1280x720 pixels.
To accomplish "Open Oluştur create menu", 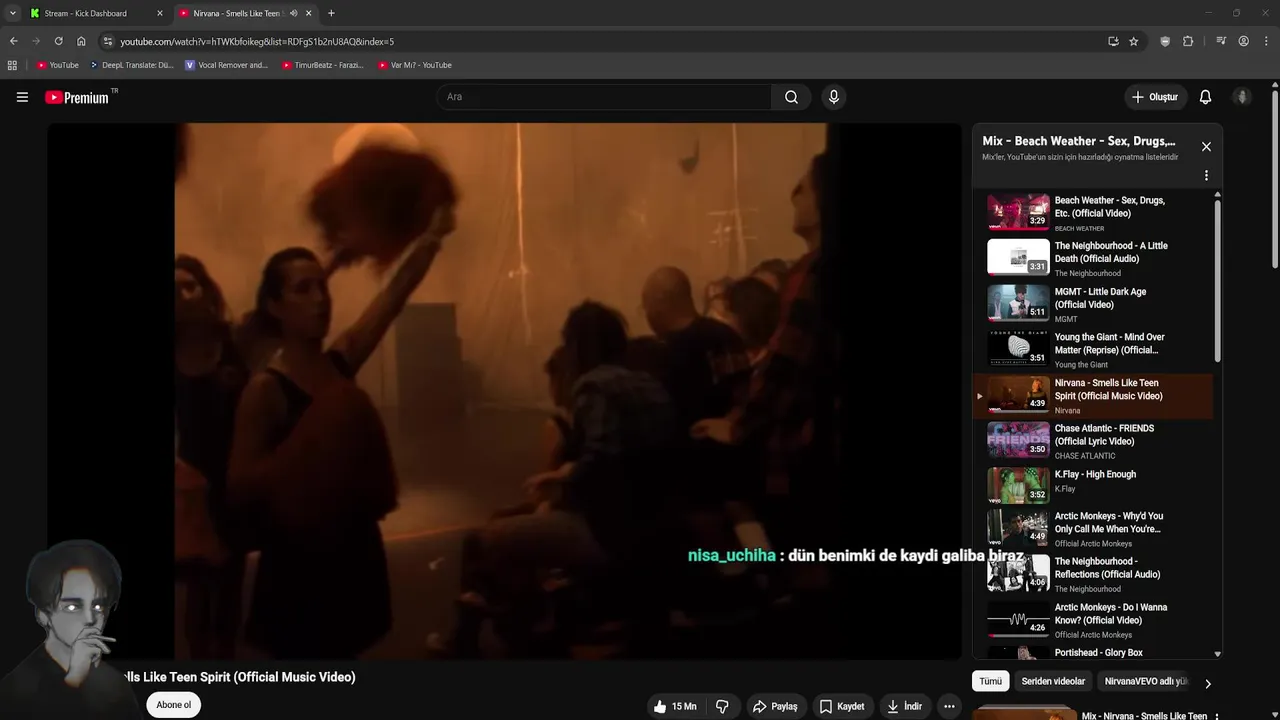I will (x=1155, y=97).
